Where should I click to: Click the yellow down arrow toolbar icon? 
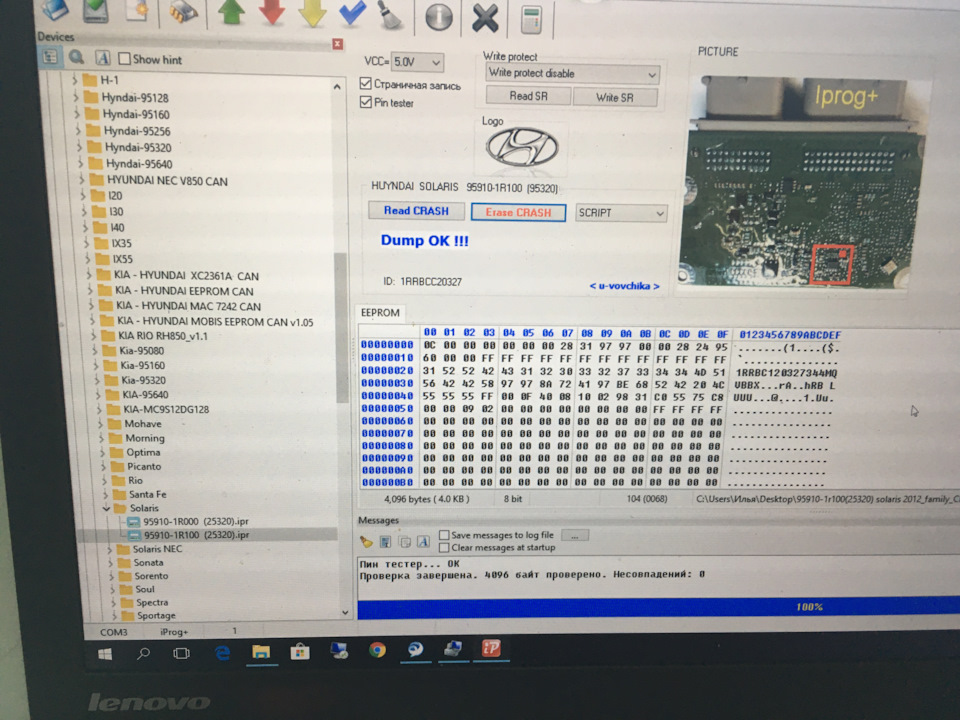pos(312,12)
